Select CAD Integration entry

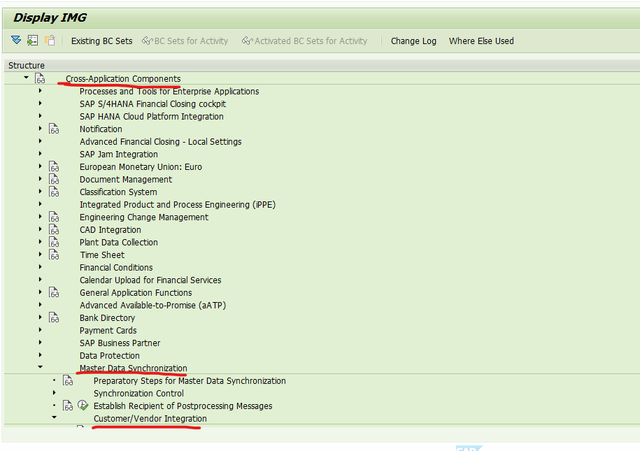tap(110, 230)
